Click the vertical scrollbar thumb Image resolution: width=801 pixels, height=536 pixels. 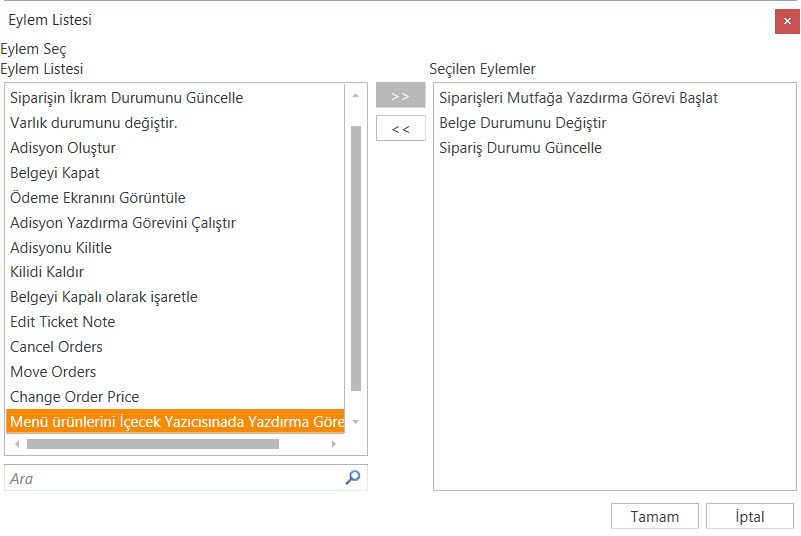356,258
